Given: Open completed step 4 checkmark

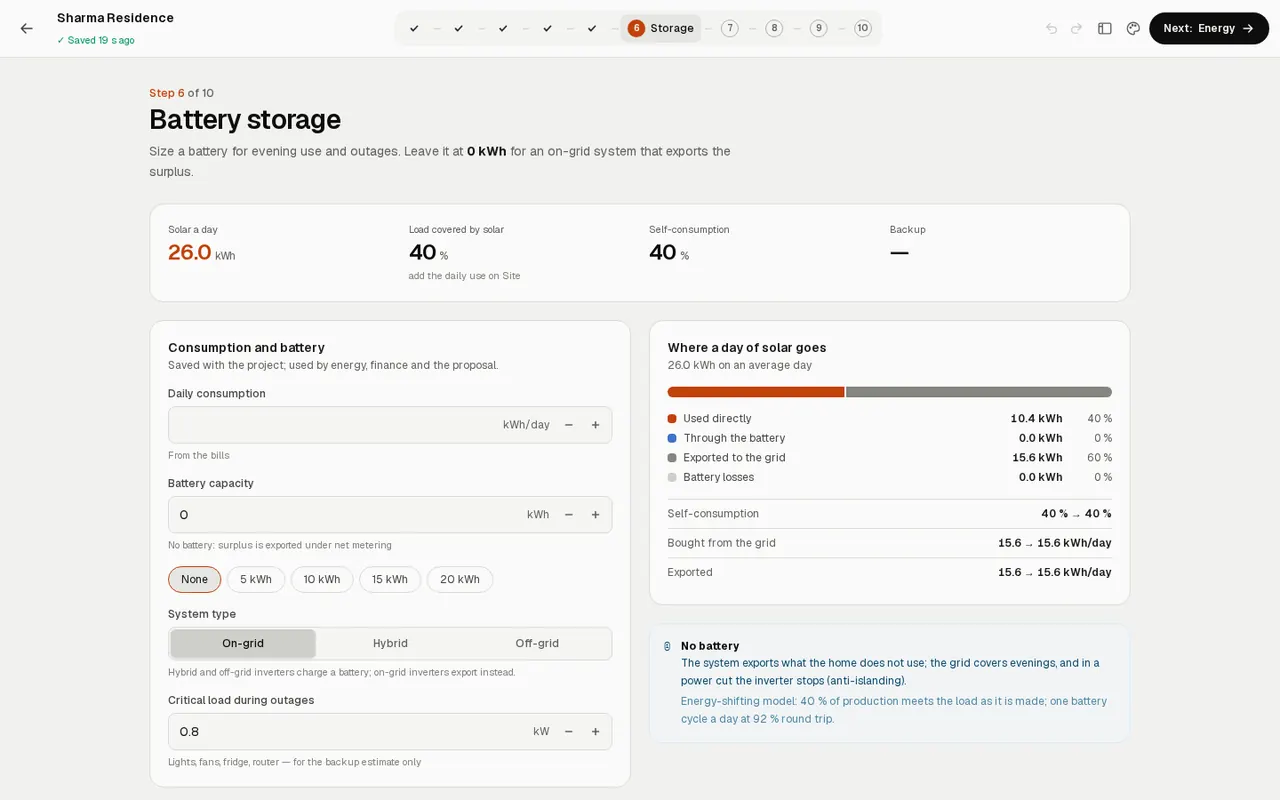Looking at the screenshot, I should 548,28.
